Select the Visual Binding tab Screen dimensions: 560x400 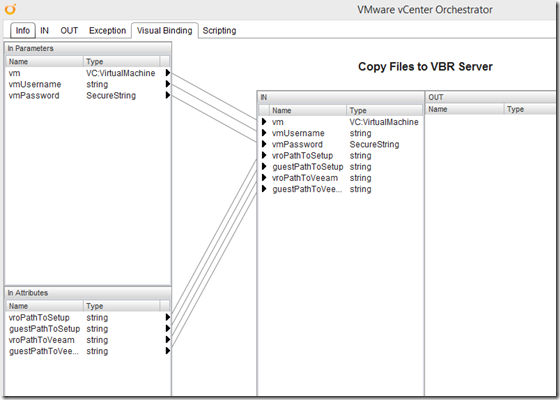pos(165,30)
